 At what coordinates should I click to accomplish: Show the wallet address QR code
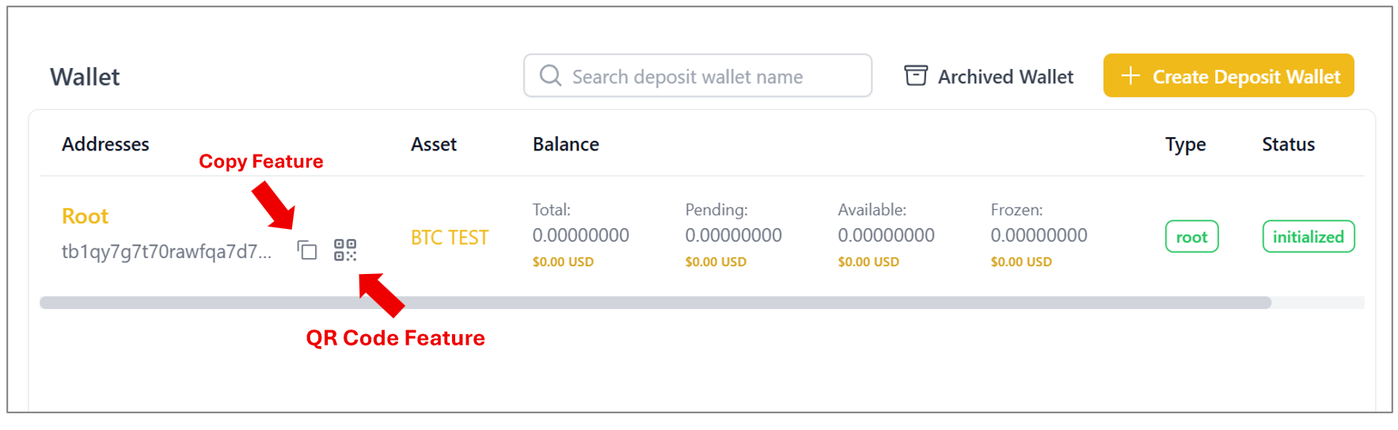pos(345,250)
